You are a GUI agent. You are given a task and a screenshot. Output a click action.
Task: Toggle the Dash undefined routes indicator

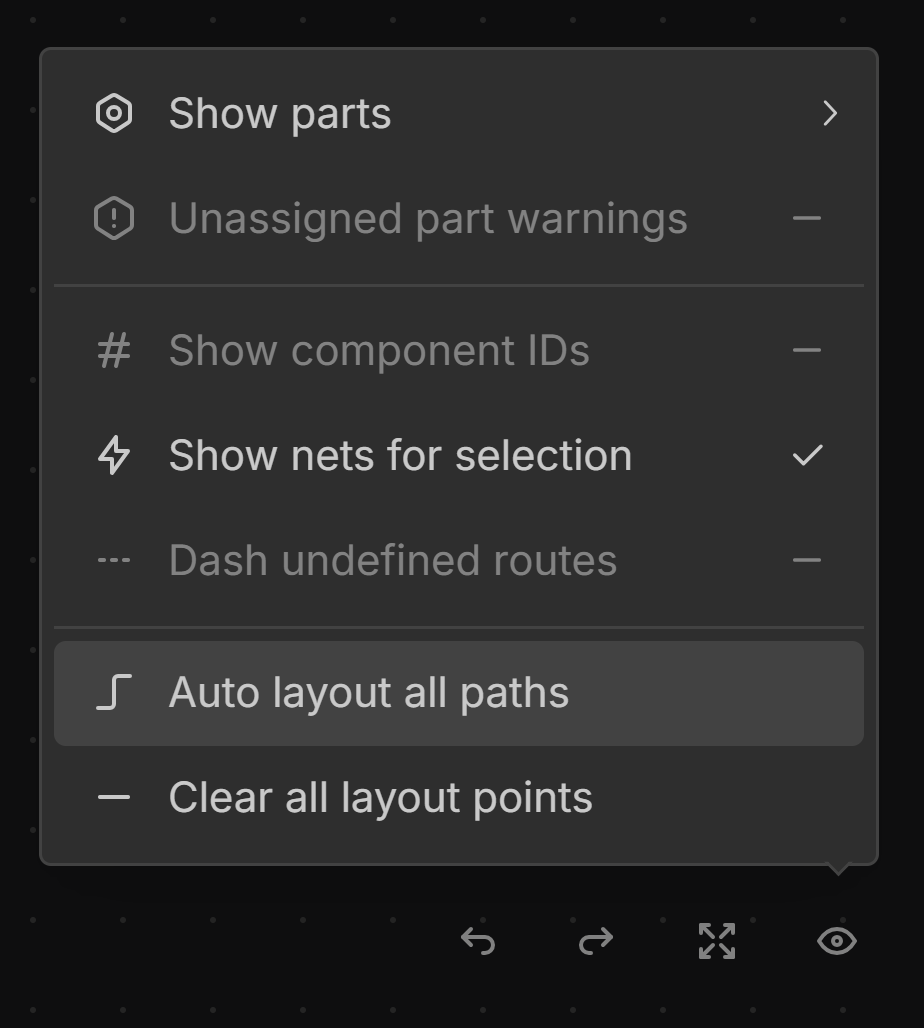click(x=807, y=561)
